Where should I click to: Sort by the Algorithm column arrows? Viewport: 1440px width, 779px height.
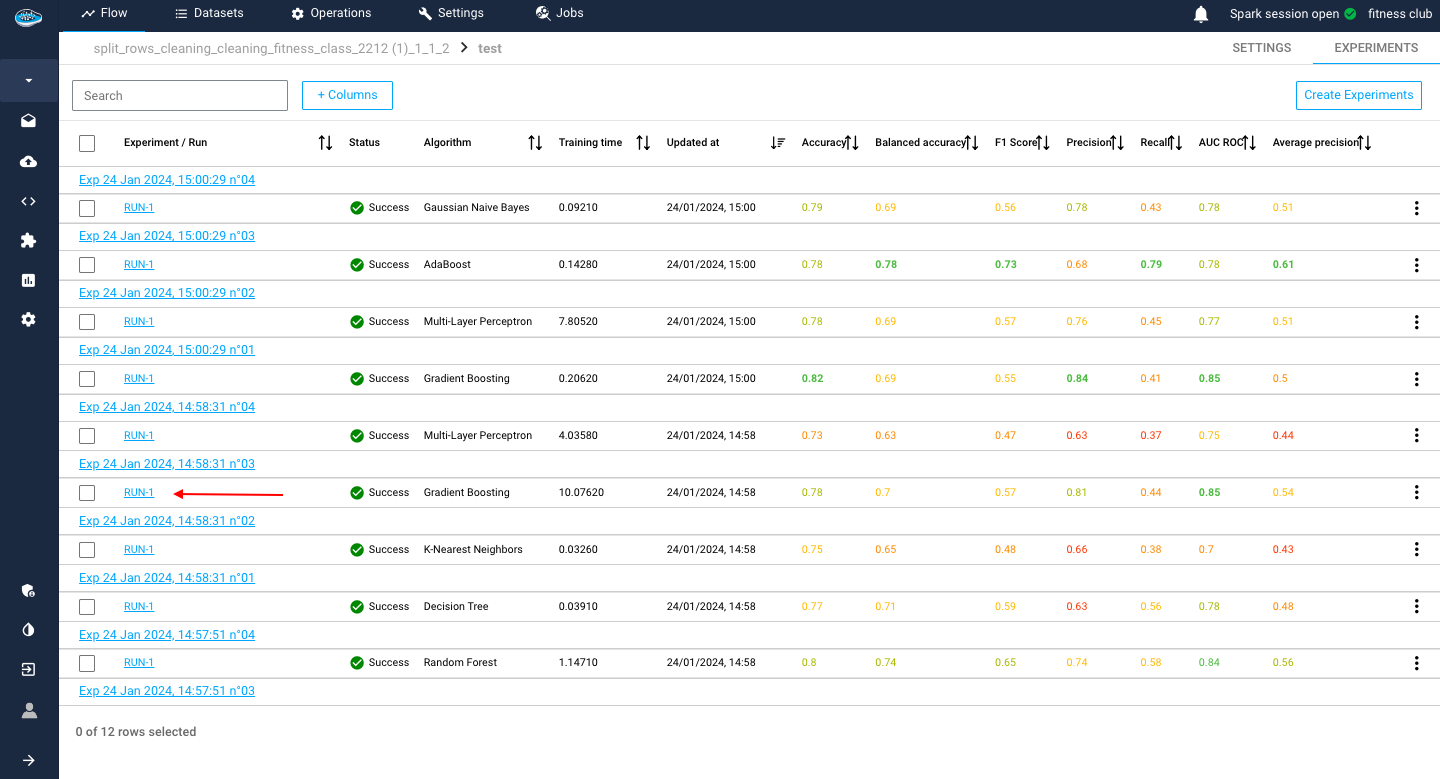535,143
